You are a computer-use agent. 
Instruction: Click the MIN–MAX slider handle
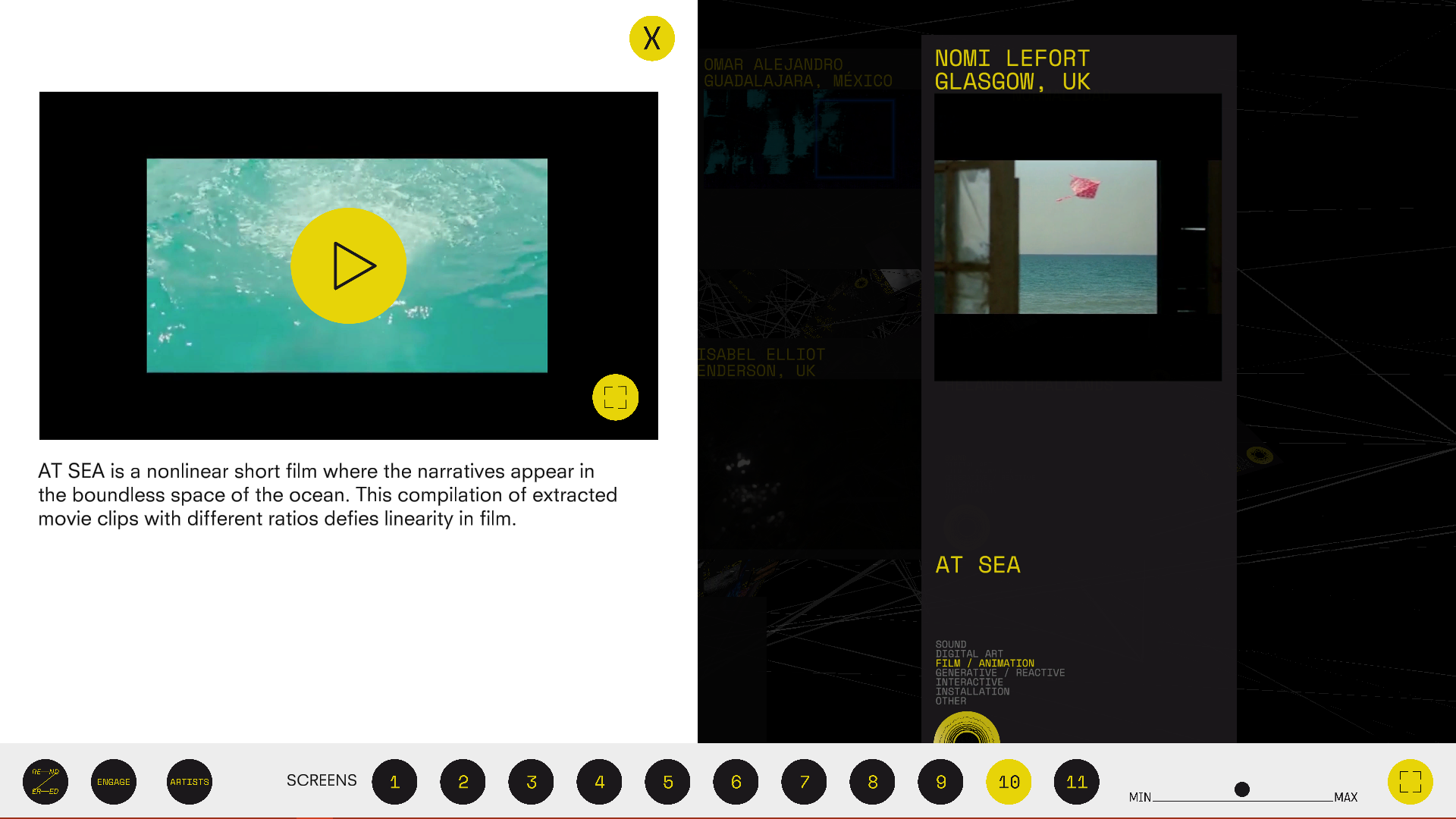pos(1242,789)
